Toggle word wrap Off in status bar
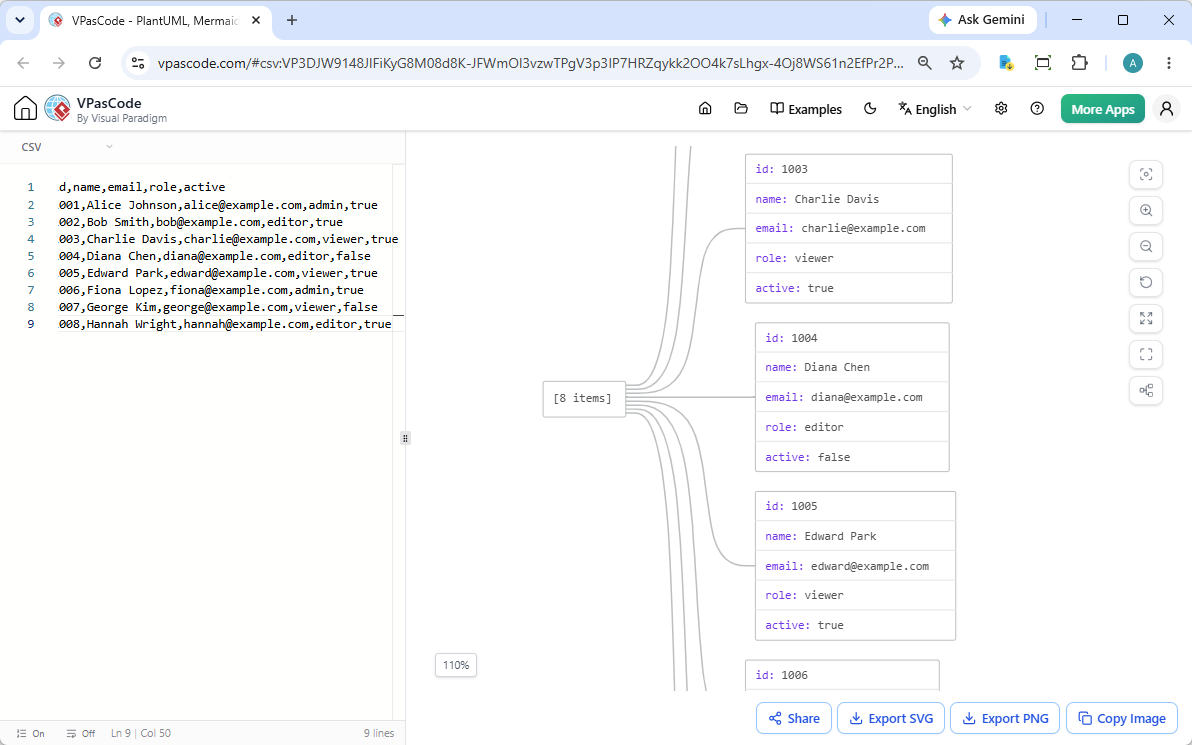Image resolution: width=1192 pixels, height=745 pixels. click(81, 734)
